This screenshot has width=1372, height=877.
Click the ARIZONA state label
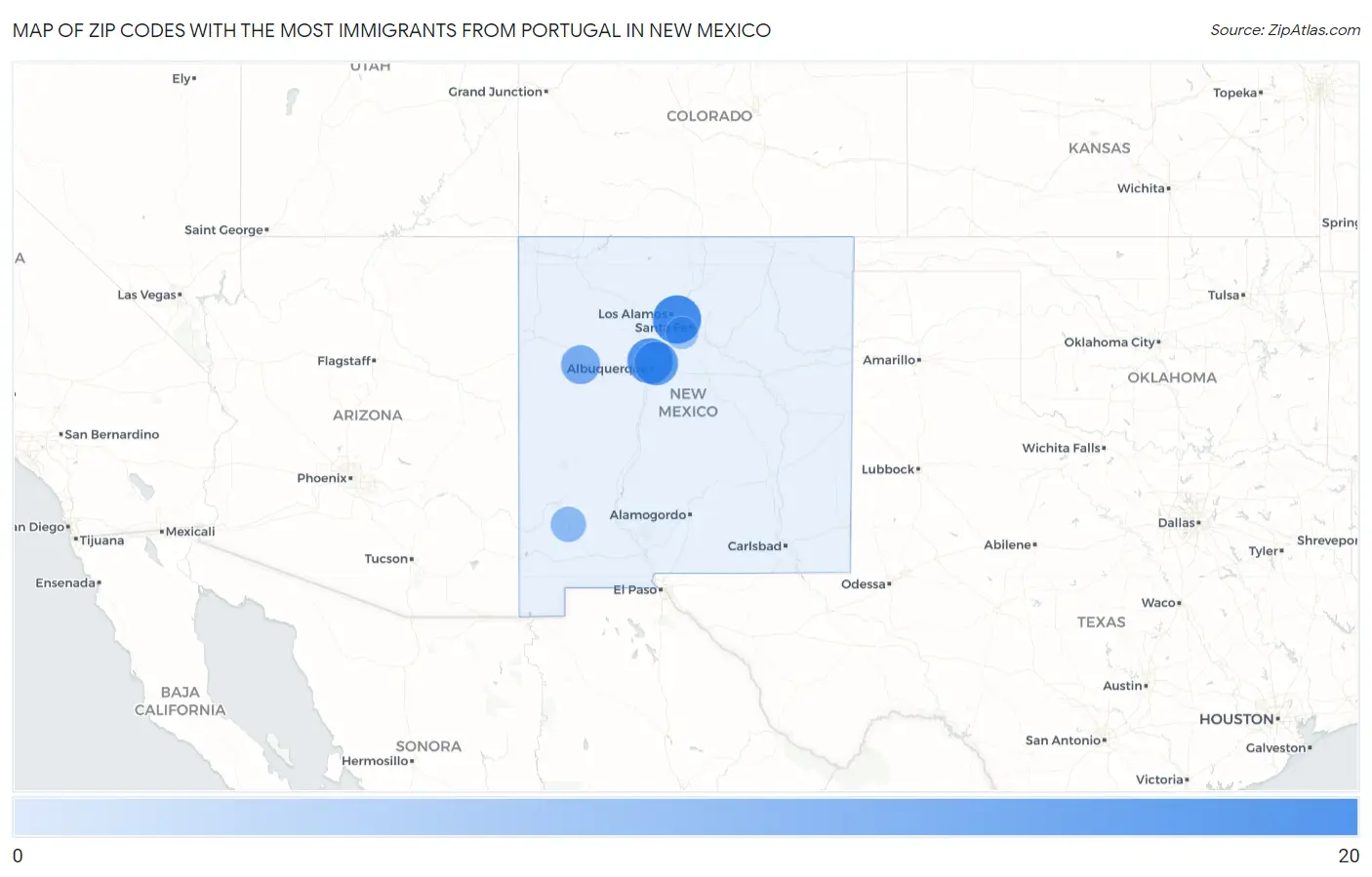click(368, 416)
